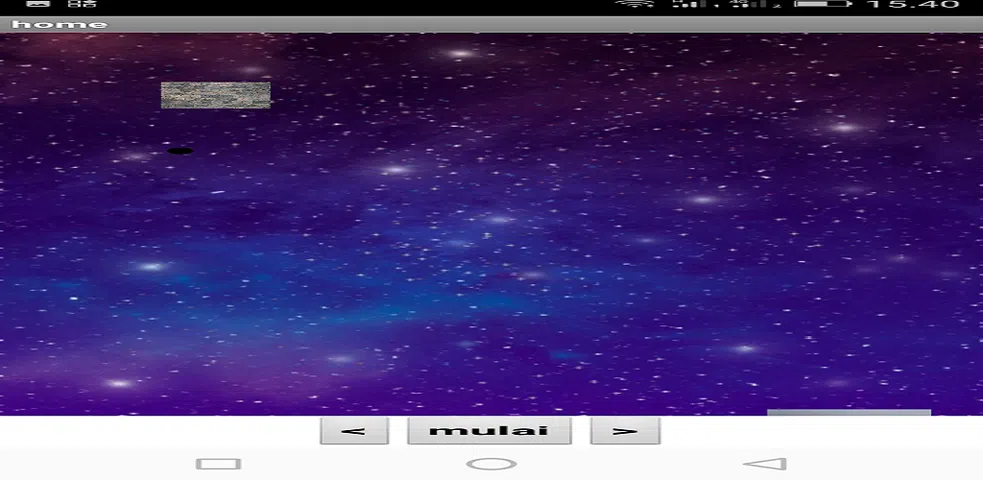Click the "home" title label
The image size is (983, 480).
tap(60, 24)
